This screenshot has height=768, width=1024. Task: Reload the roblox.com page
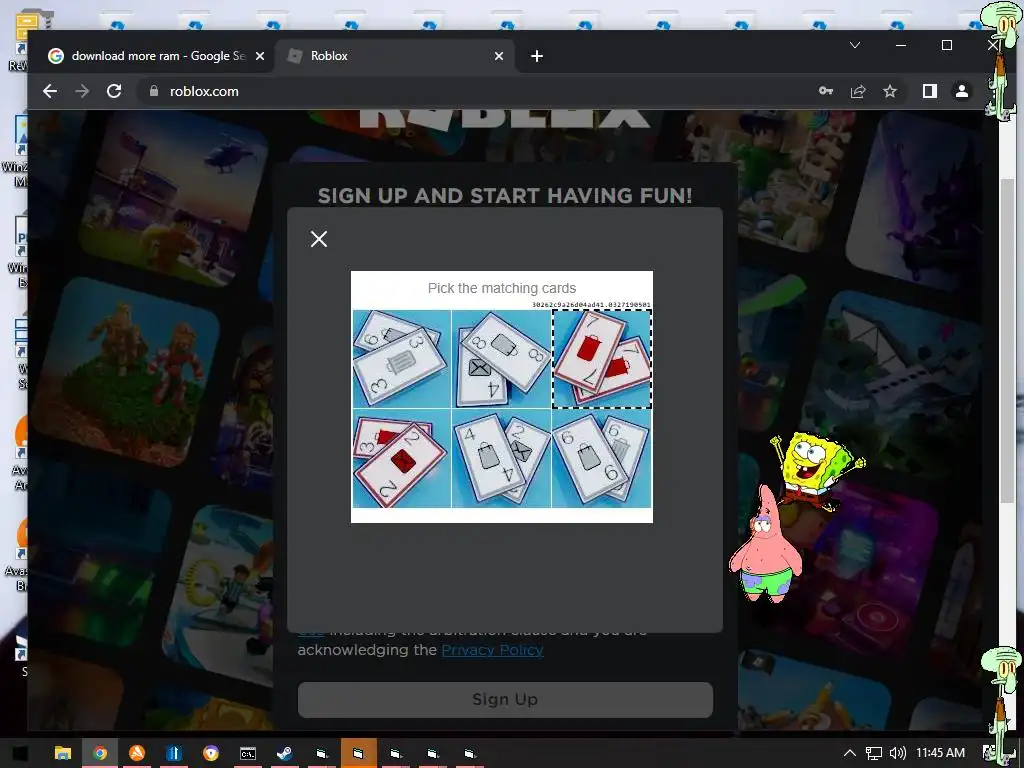(114, 91)
